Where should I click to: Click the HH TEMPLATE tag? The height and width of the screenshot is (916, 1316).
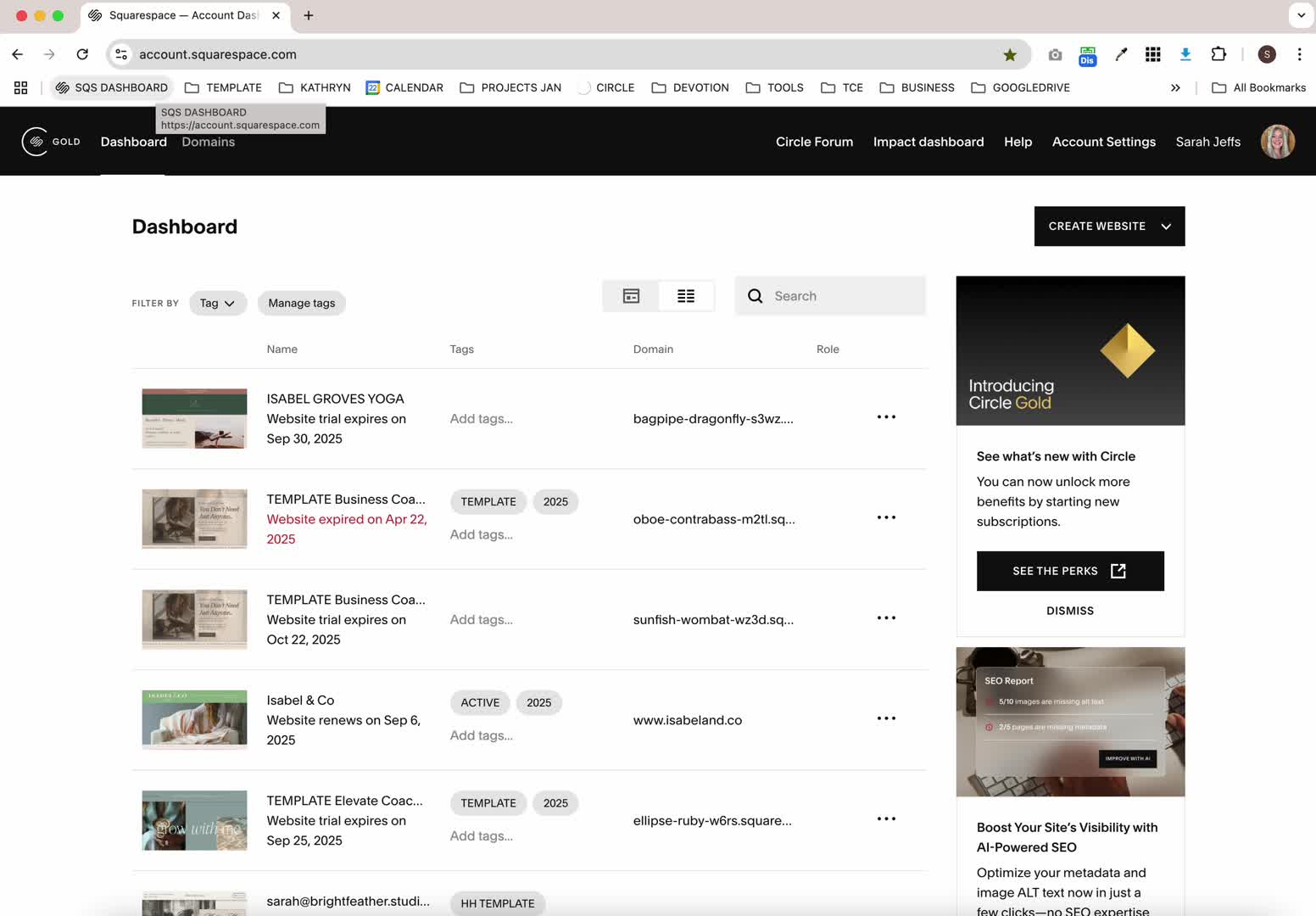498,903
